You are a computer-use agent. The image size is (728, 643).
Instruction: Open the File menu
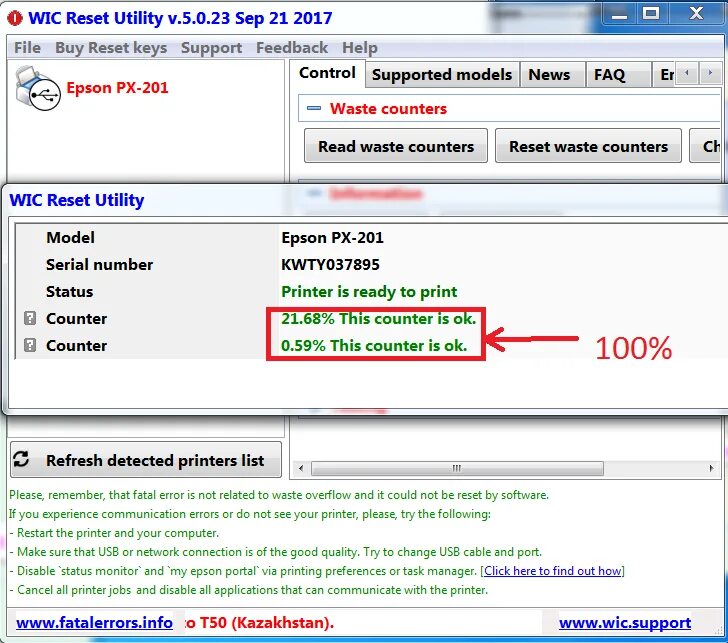(x=27, y=47)
